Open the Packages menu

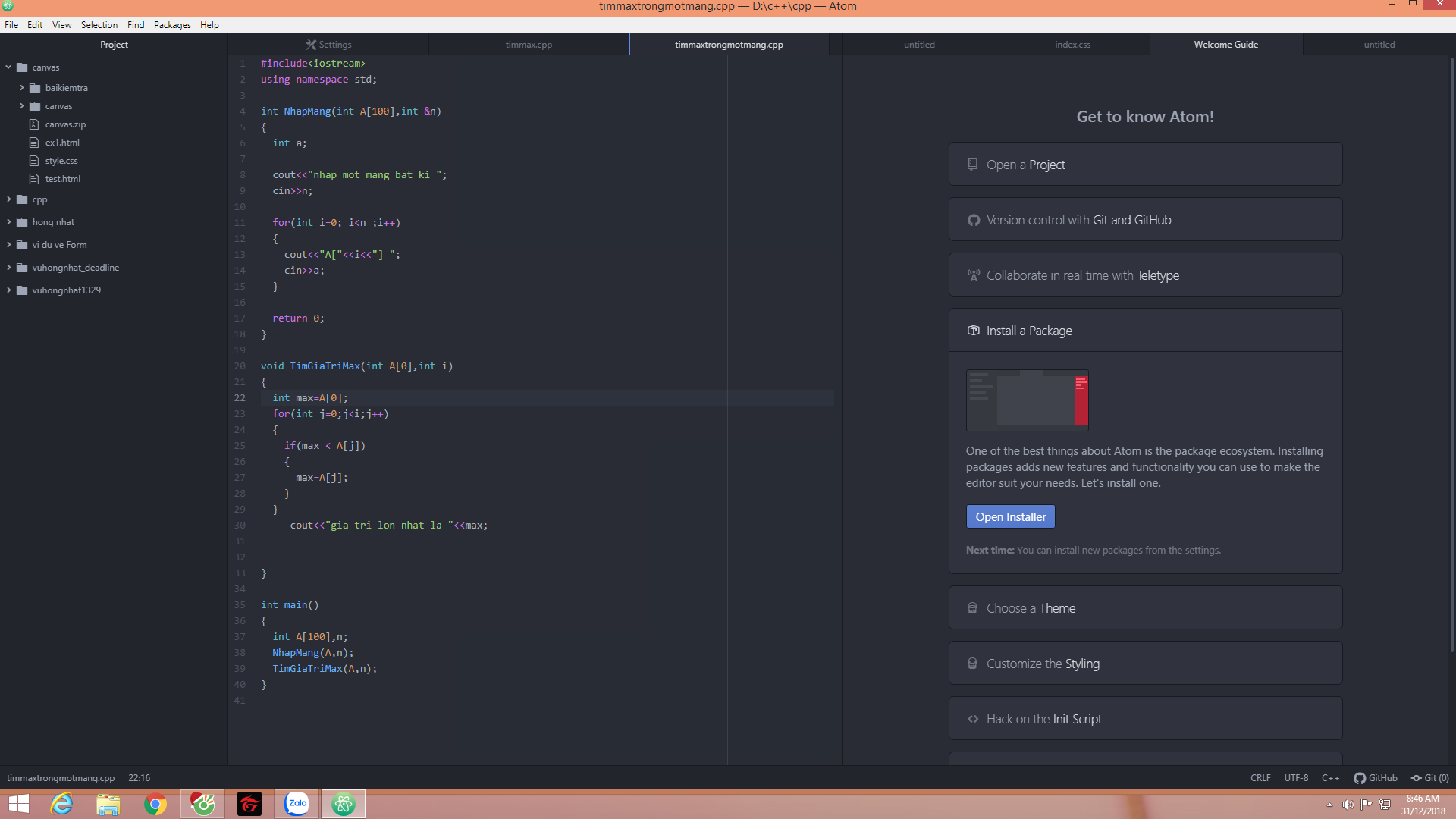tap(172, 25)
